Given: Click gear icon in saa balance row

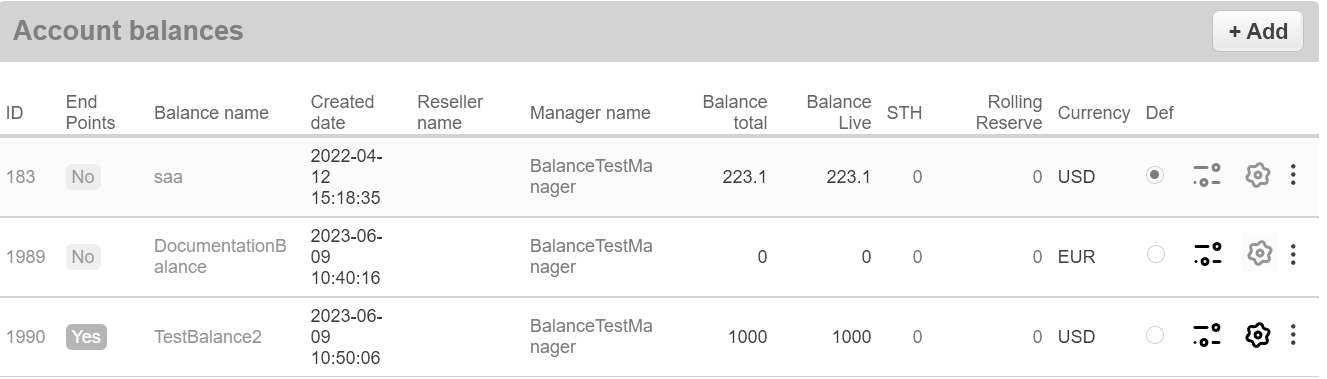Looking at the screenshot, I should 1257,176.
